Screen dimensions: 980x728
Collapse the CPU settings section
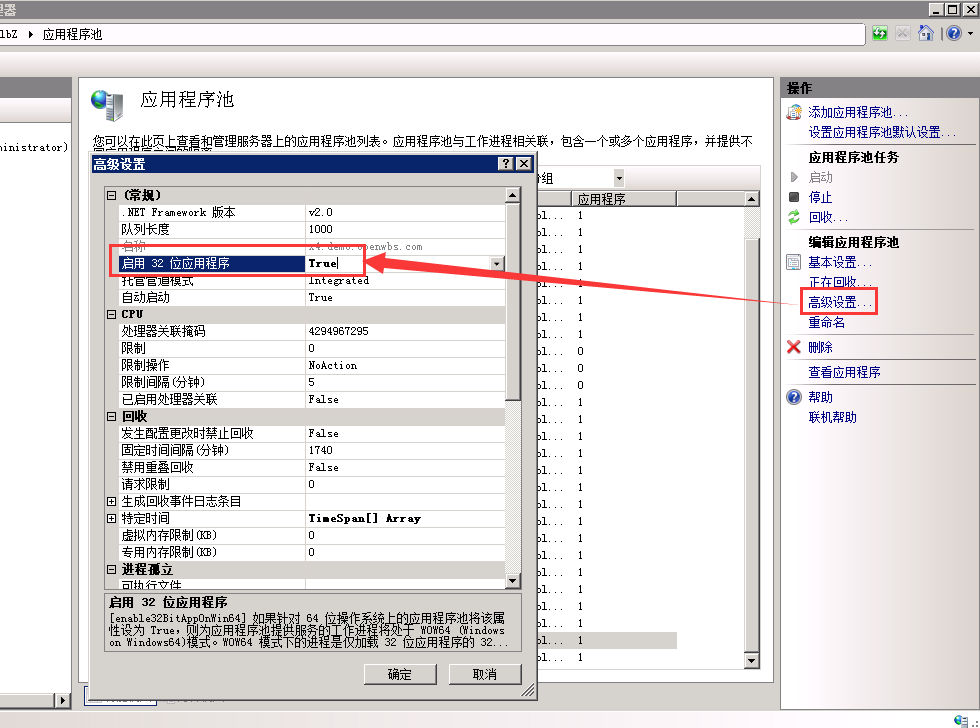(110, 314)
